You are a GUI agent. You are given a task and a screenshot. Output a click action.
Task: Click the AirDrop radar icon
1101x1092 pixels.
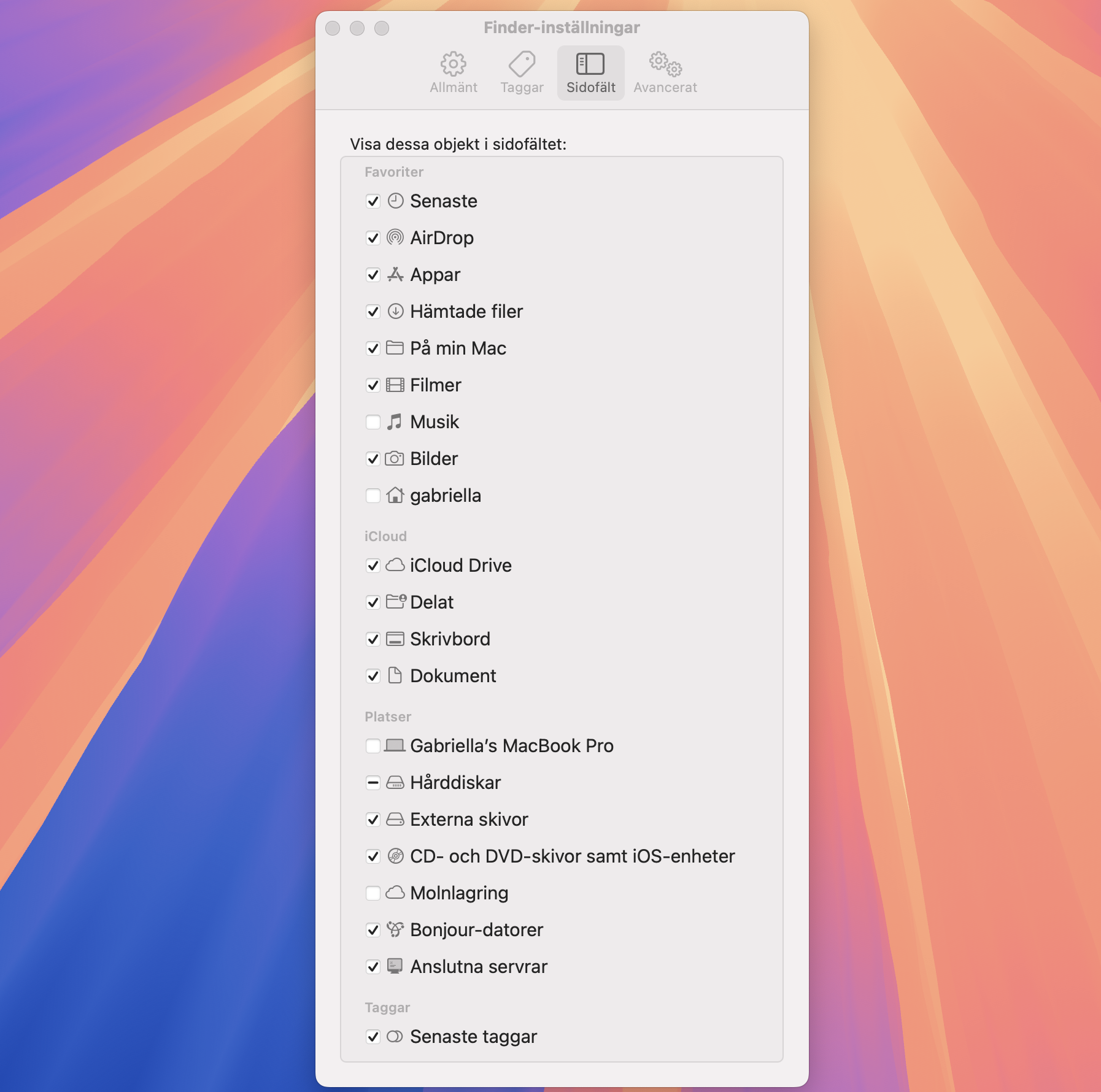pos(395,237)
